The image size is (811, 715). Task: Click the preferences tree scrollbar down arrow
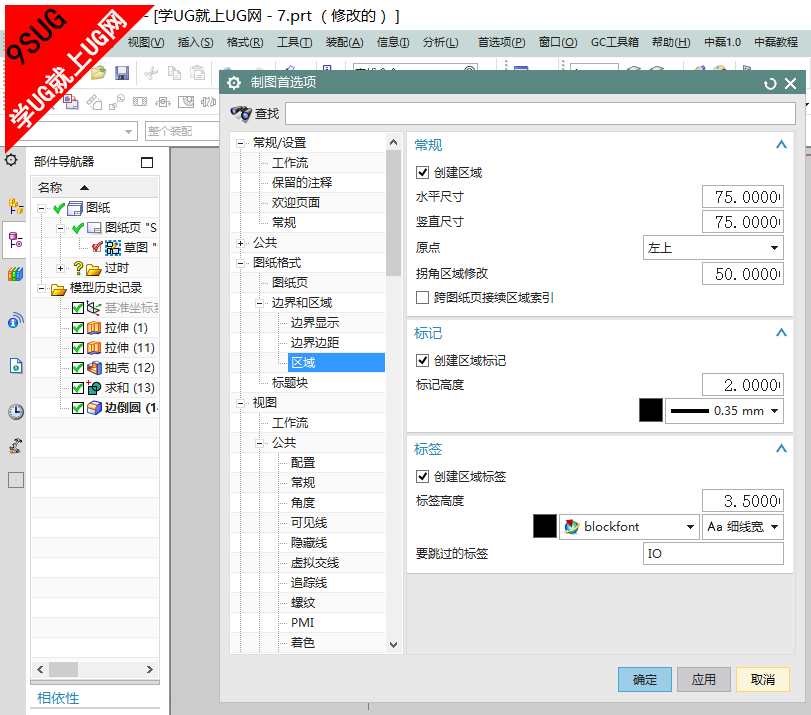coord(393,645)
